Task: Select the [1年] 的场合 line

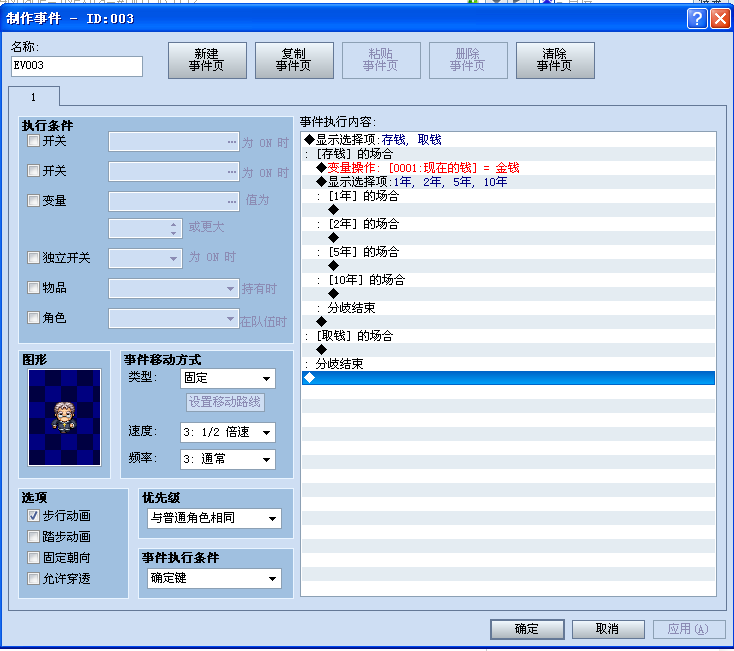Action: tap(508, 196)
